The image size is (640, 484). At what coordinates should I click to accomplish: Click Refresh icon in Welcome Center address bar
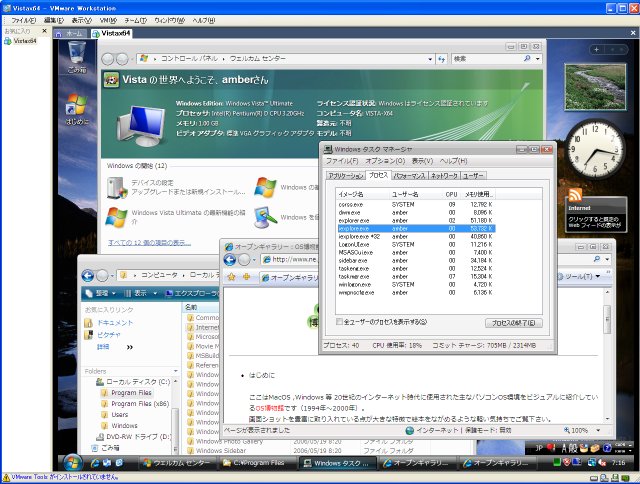coord(442,59)
